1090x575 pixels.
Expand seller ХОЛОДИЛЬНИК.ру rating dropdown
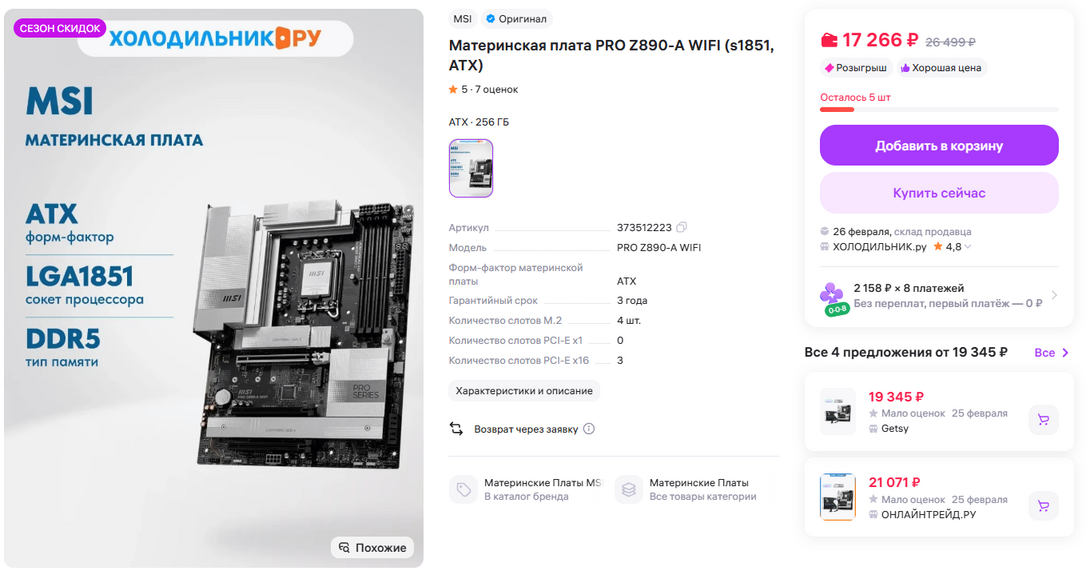(x=968, y=247)
